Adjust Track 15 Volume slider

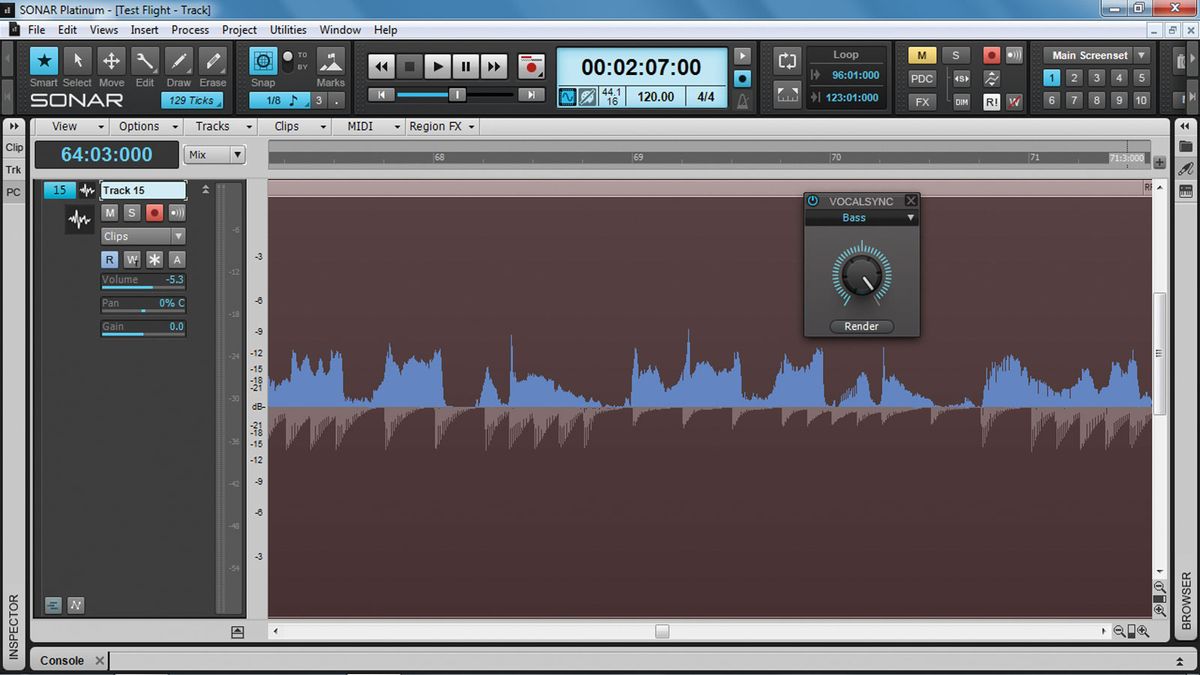(143, 281)
